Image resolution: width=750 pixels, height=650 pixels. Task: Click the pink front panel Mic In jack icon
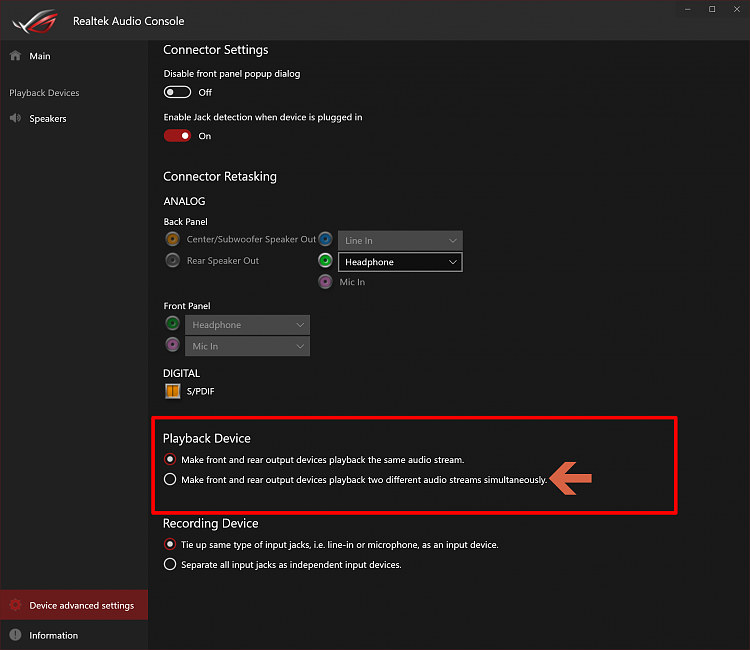click(x=173, y=344)
